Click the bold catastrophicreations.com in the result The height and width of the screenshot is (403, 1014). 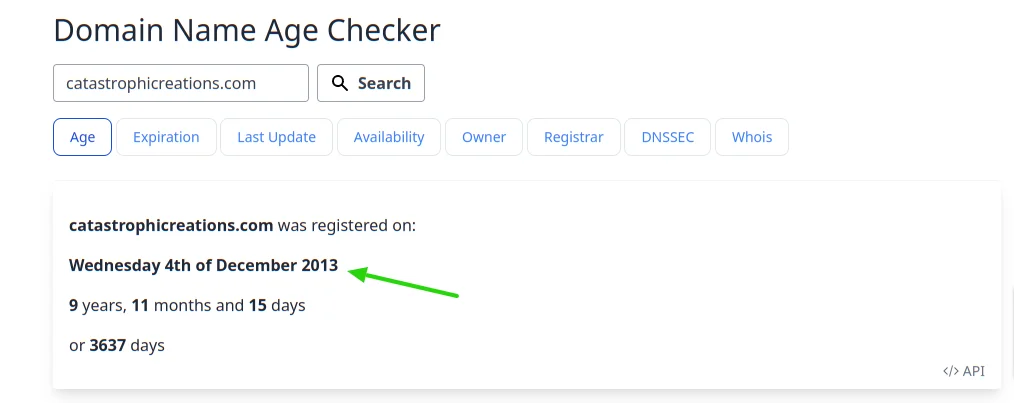tap(171, 225)
